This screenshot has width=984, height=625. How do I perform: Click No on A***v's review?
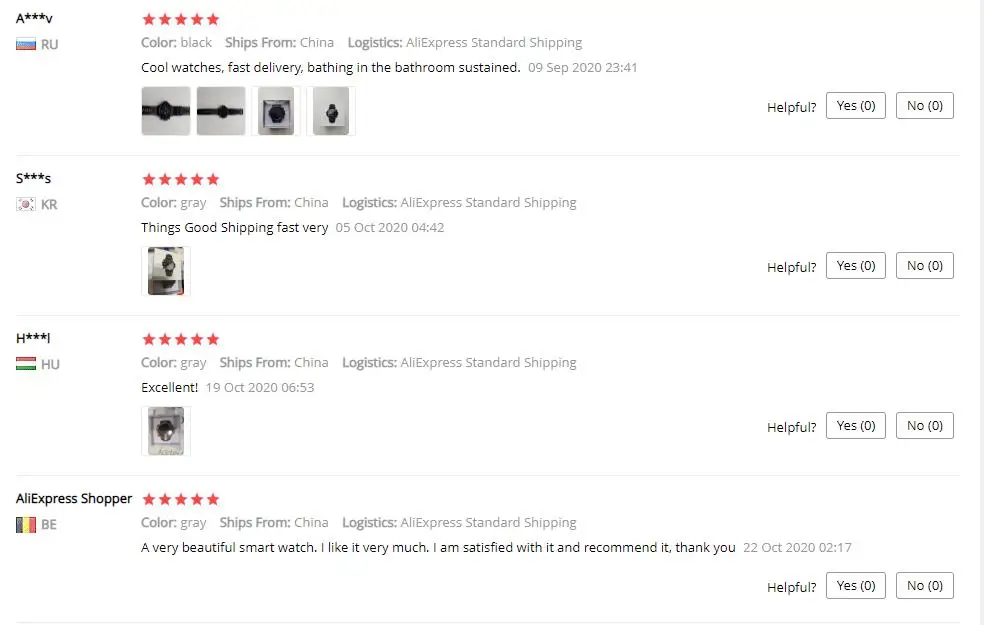click(925, 106)
